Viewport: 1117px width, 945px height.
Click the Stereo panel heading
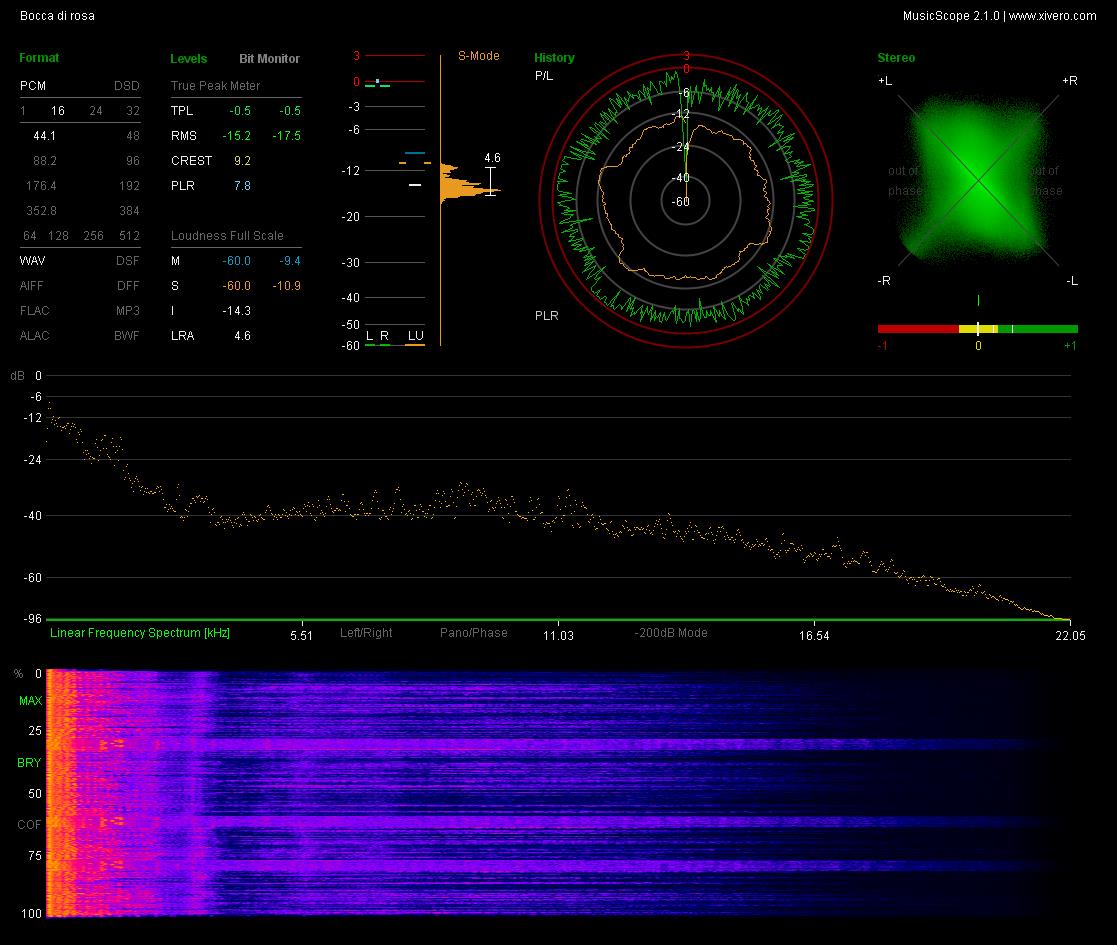(896, 58)
